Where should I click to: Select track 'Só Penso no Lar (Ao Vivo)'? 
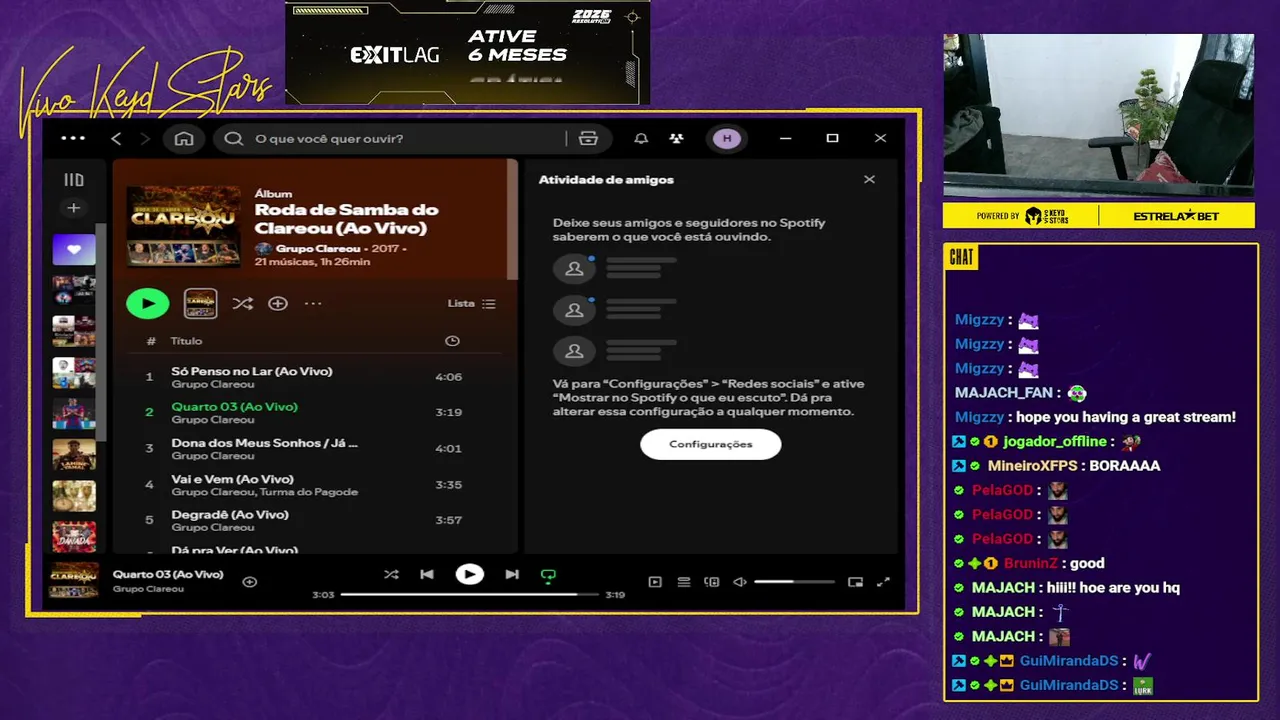313,377
